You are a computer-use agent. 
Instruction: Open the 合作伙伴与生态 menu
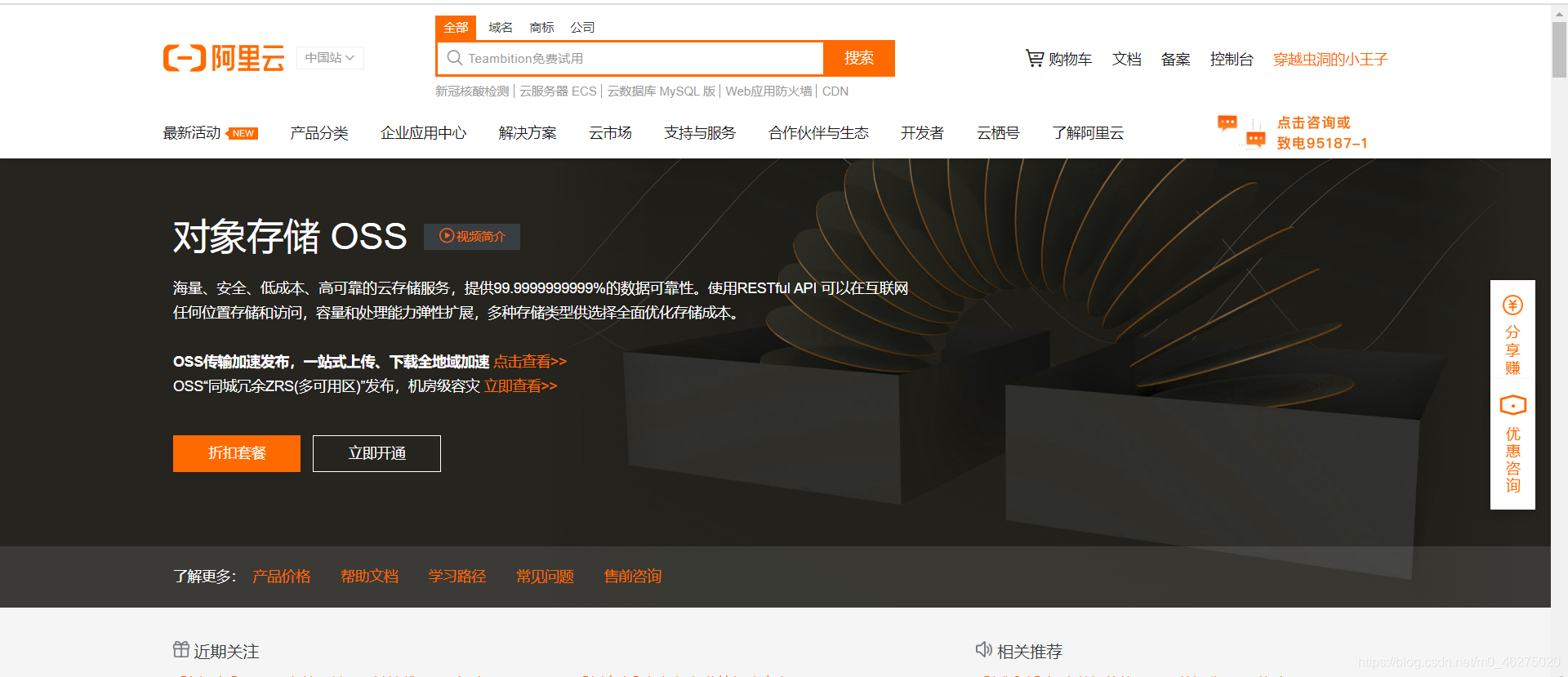click(818, 133)
